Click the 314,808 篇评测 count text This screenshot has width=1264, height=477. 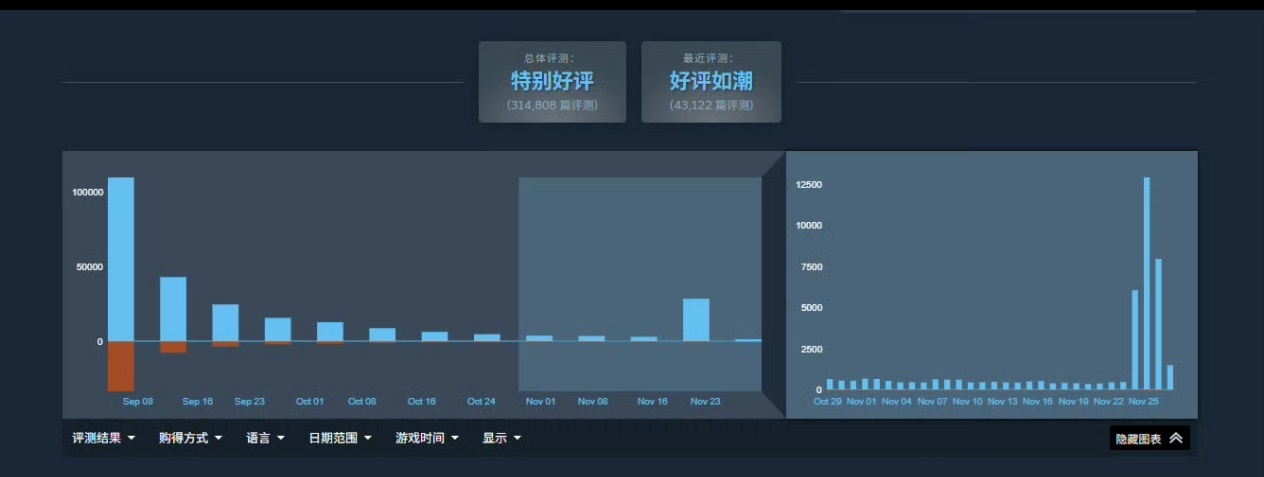552,105
